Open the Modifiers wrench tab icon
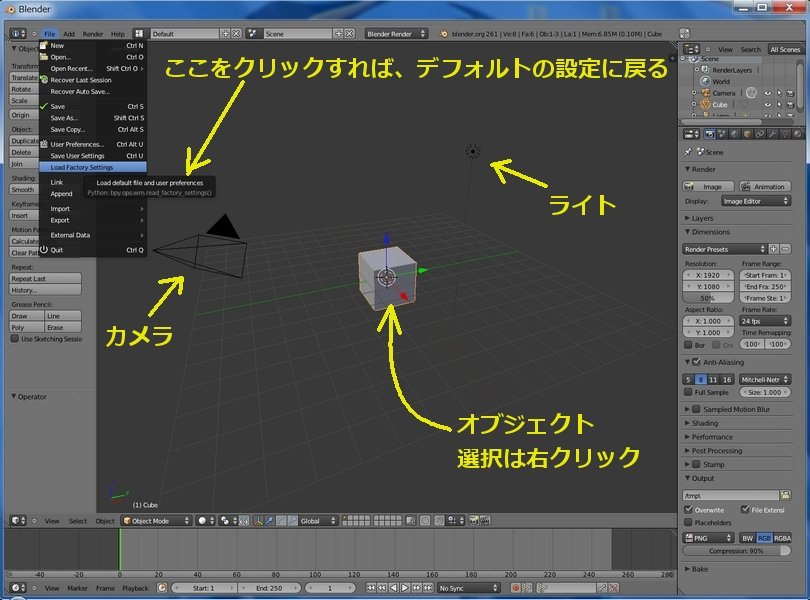This screenshot has width=810, height=600. [x=772, y=134]
